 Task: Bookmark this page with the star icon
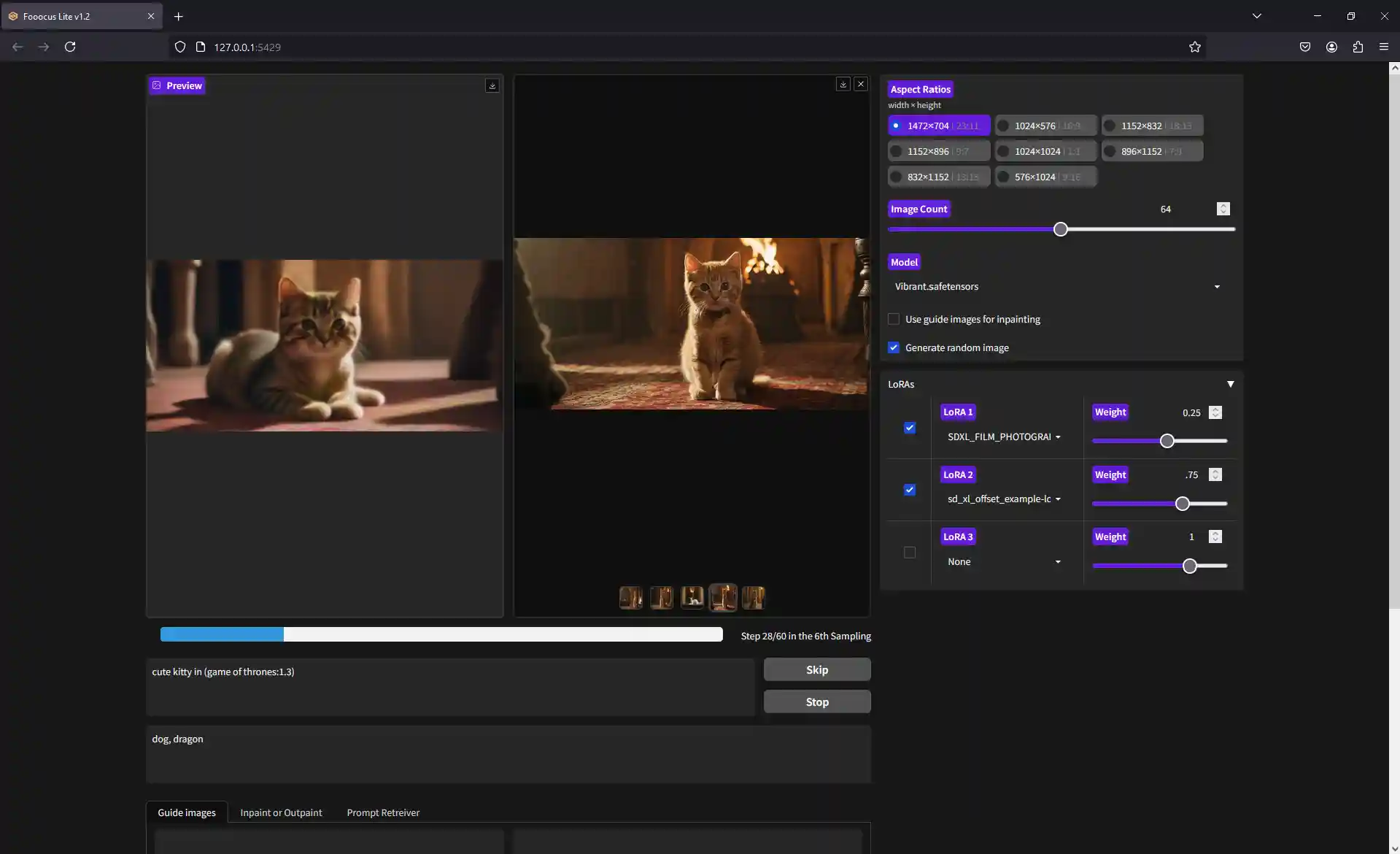click(1195, 47)
